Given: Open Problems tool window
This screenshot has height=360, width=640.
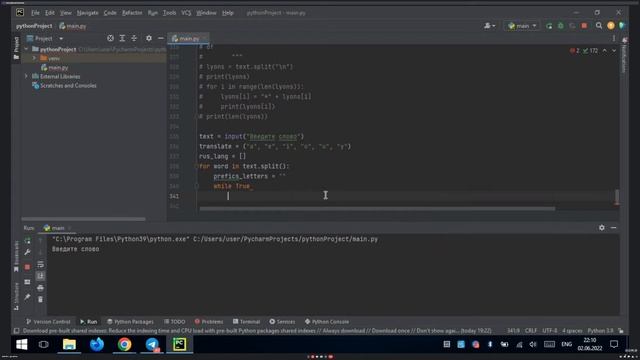Looking at the screenshot, I should click(x=209, y=322).
